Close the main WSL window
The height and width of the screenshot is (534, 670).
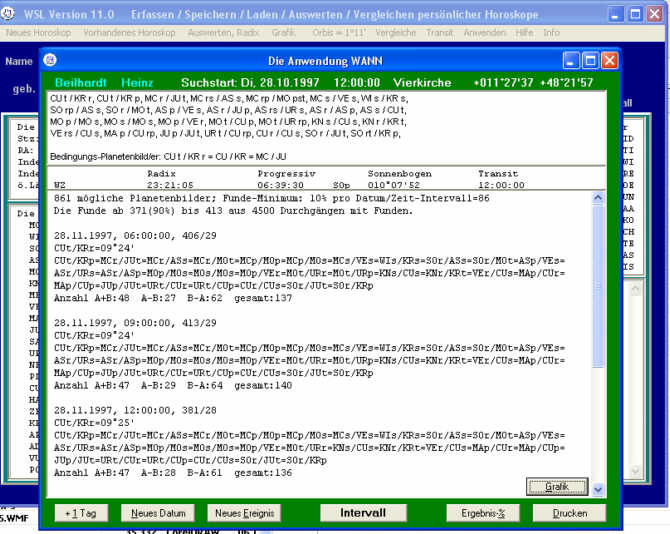(655, 15)
